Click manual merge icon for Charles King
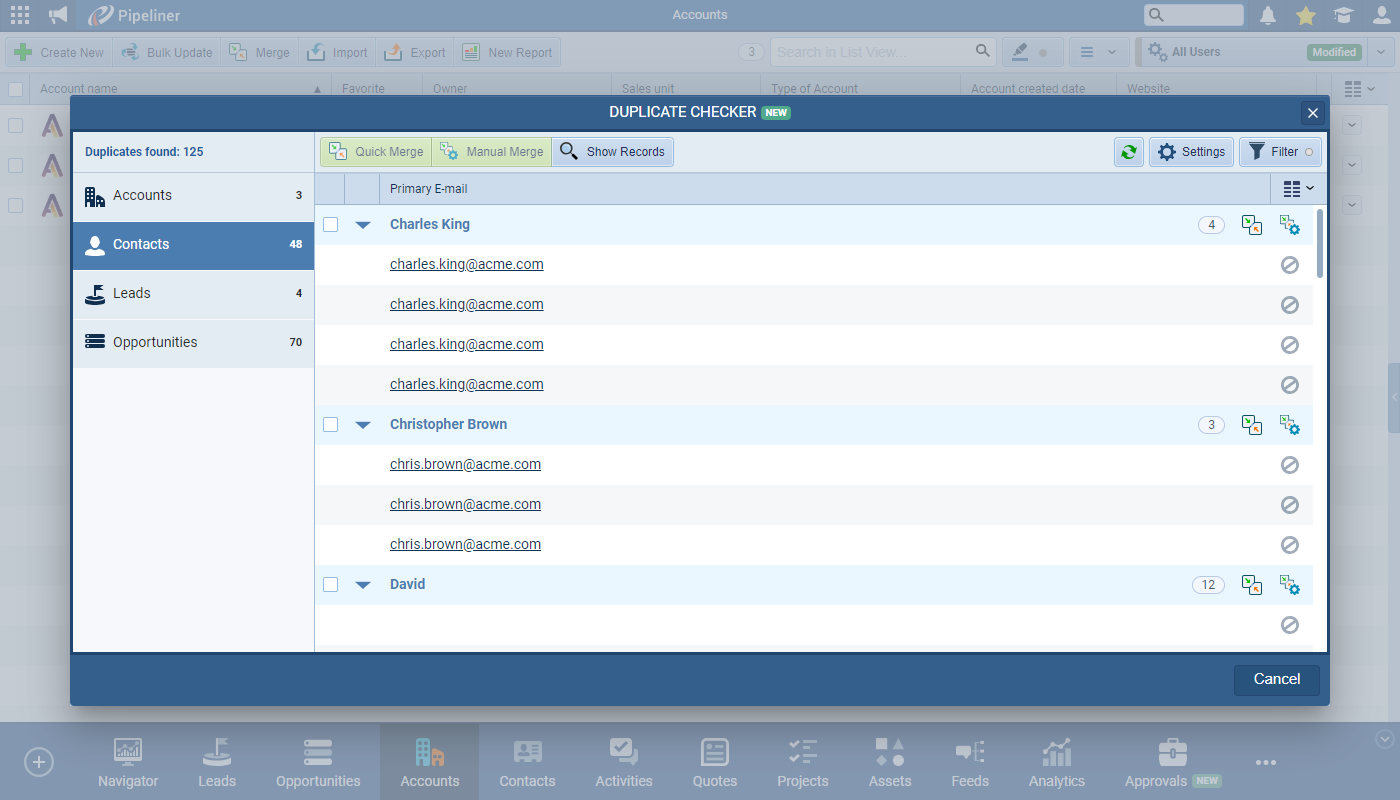This screenshot has height=800, width=1400. (x=1289, y=225)
